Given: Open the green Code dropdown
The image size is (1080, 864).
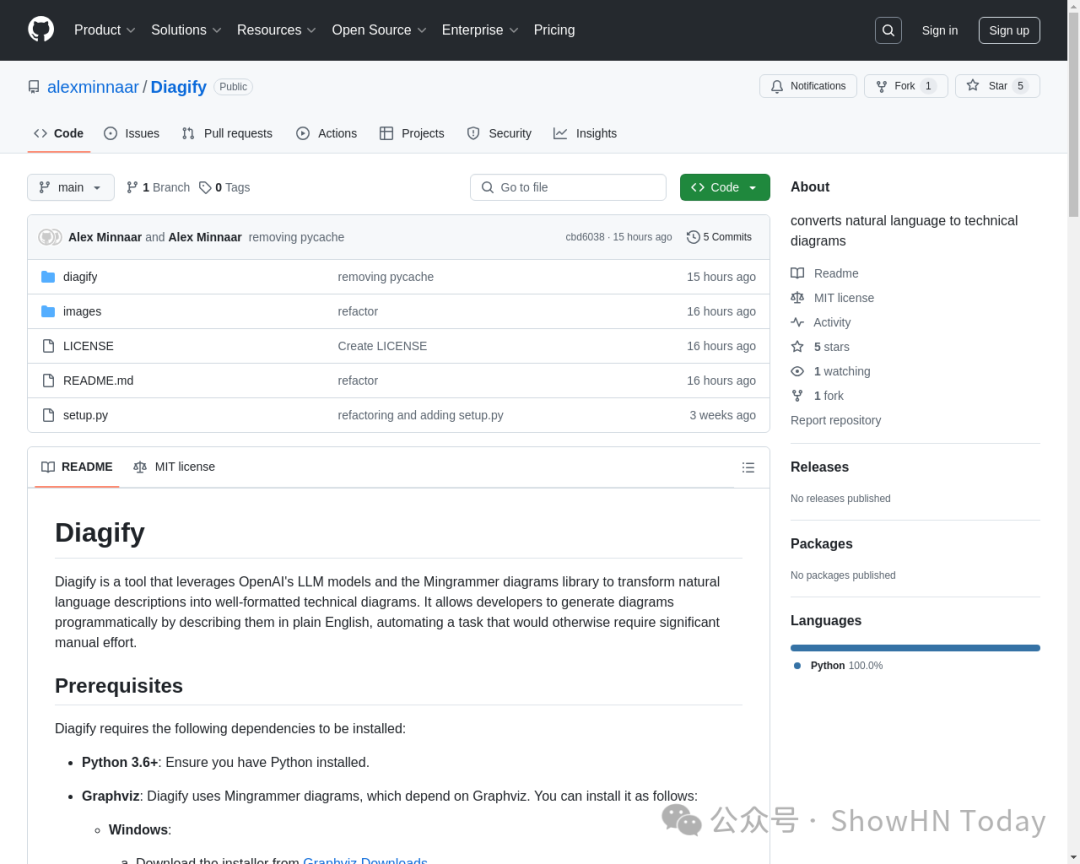Looking at the screenshot, I should click(725, 187).
